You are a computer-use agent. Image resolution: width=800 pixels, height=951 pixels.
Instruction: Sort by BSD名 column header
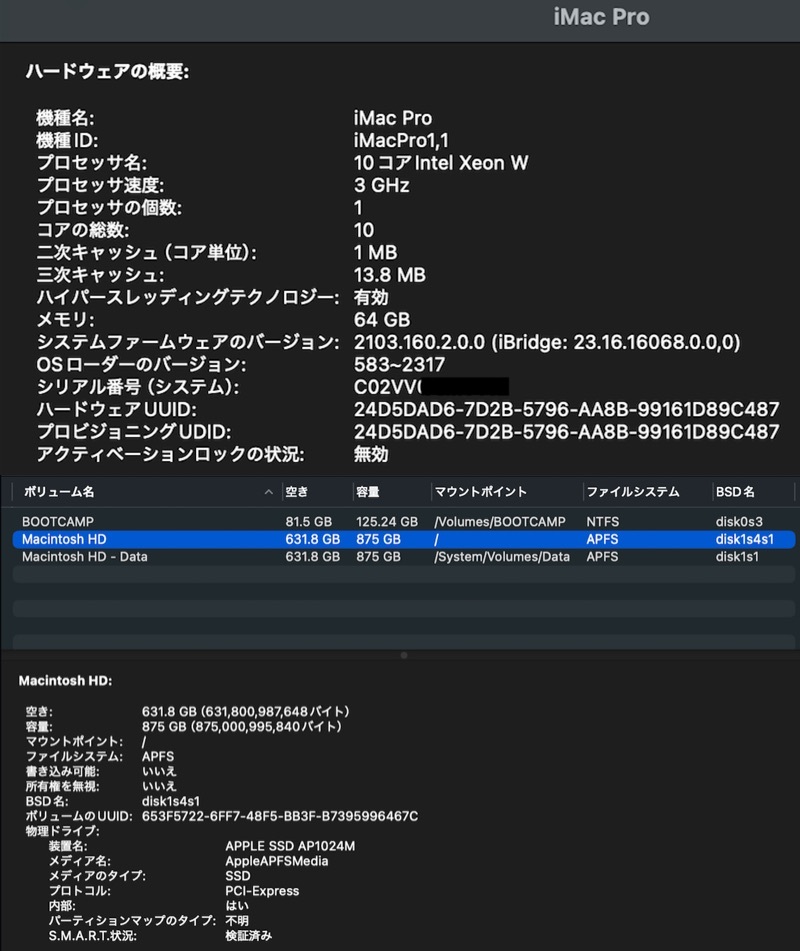tap(735, 492)
